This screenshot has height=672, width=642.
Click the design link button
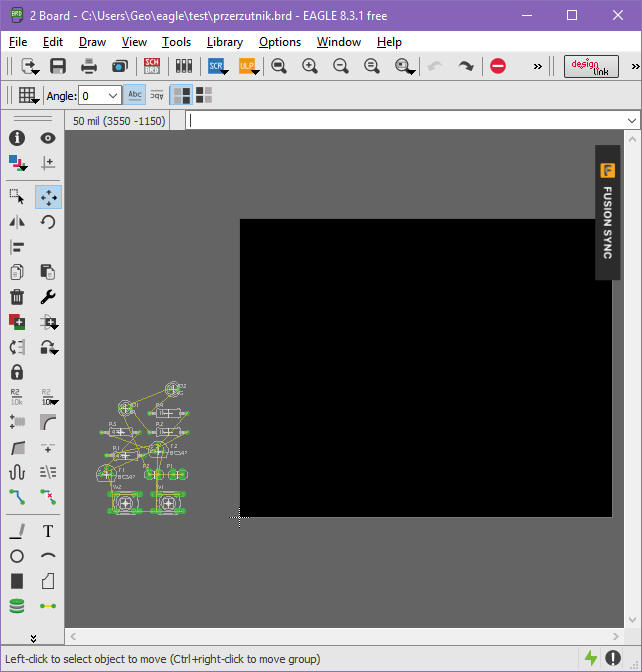click(591, 66)
